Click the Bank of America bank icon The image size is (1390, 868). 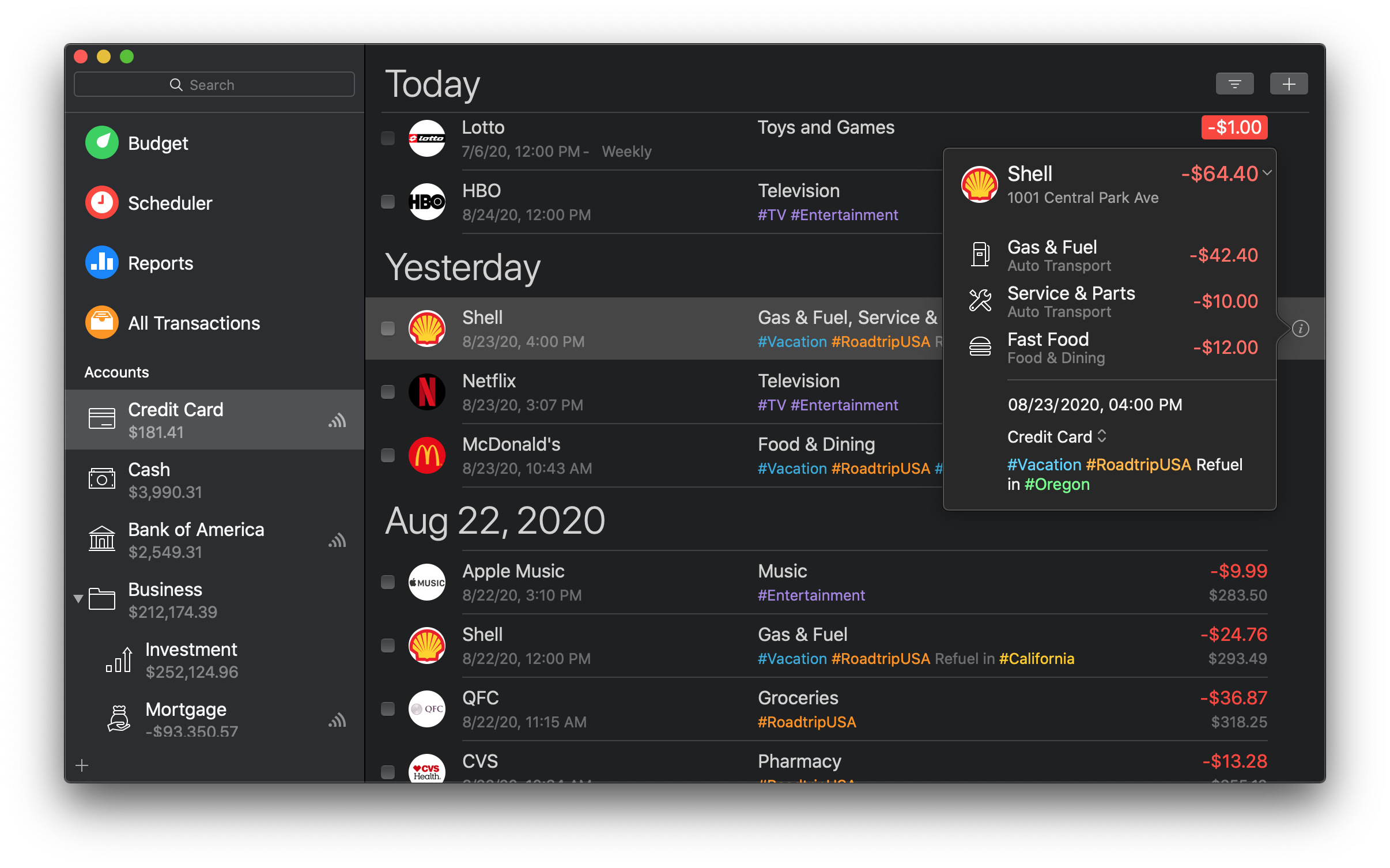click(x=102, y=539)
